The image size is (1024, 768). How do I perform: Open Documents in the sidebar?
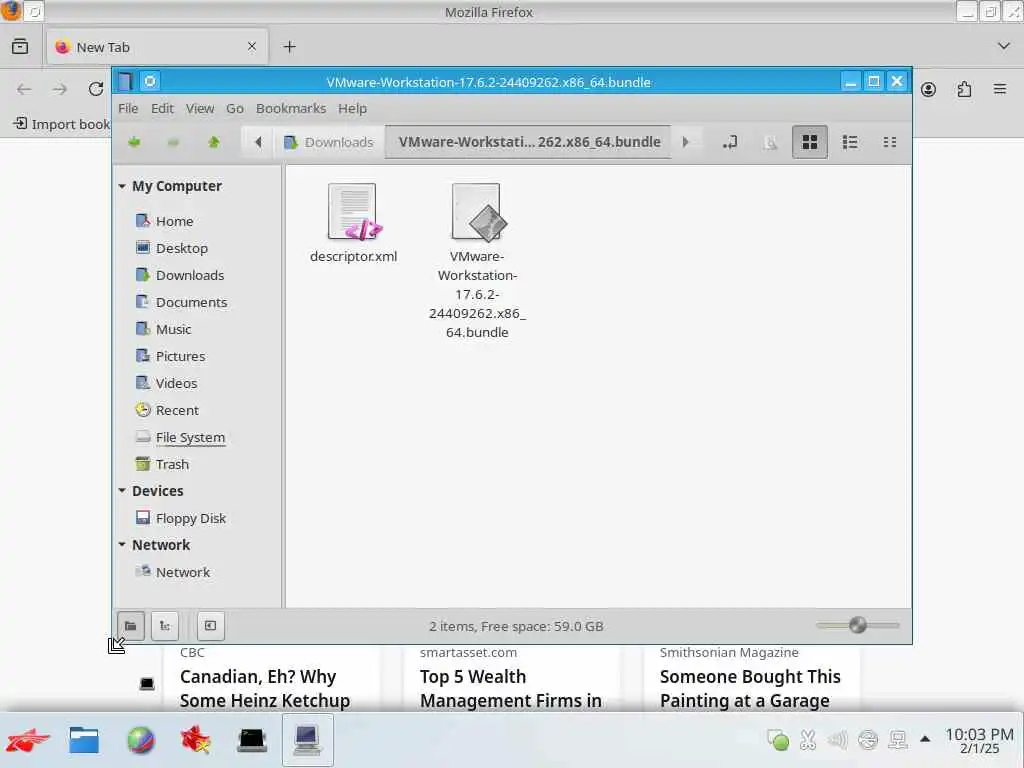point(191,302)
